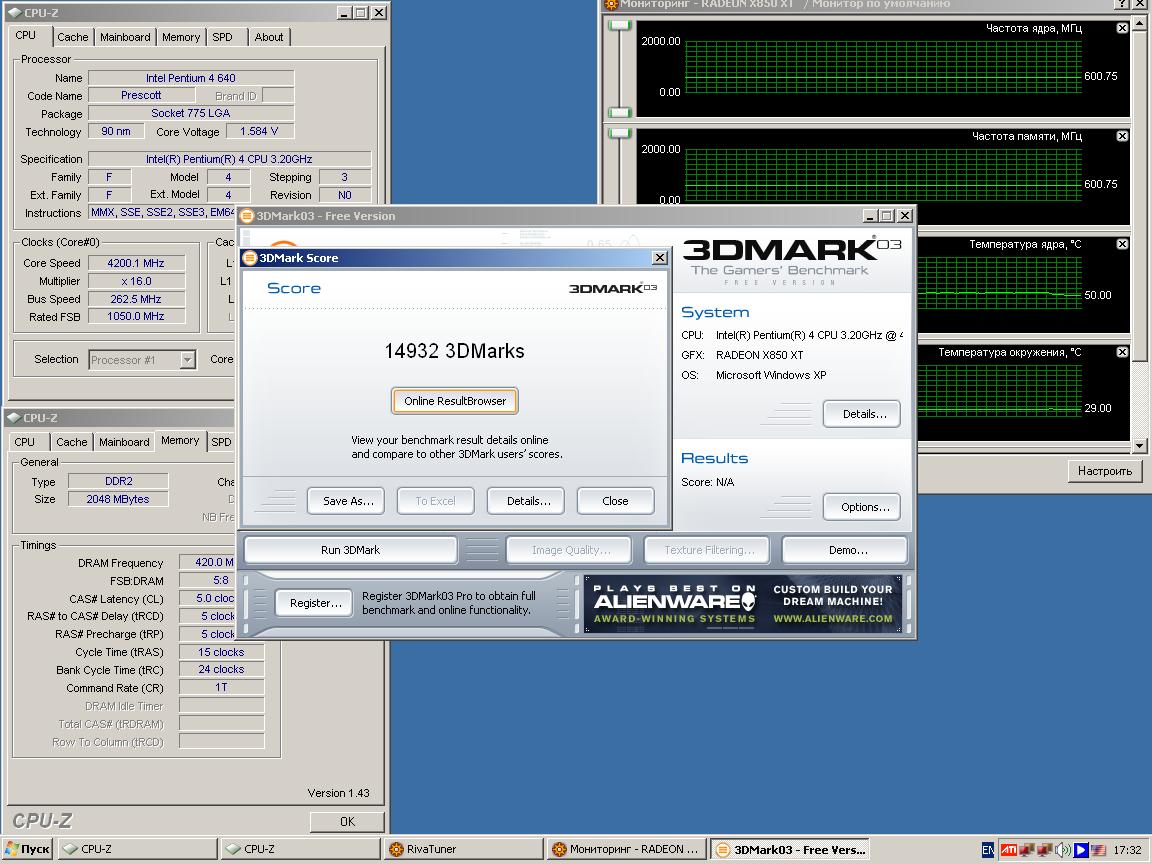Close the memory frequency graph (Частота памяти)
The width and height of the screenshot is (1152, 864).
tap(1122, 136)
